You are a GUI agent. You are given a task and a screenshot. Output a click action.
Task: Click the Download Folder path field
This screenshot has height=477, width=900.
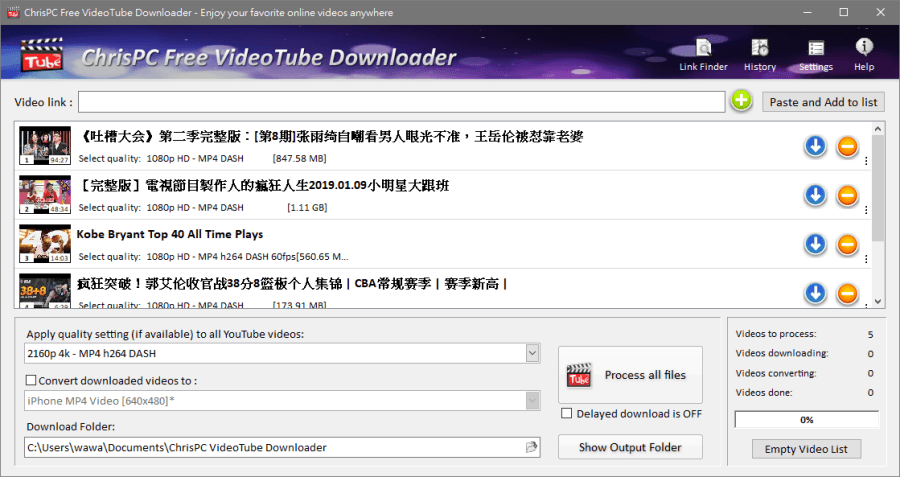point(282,447)
